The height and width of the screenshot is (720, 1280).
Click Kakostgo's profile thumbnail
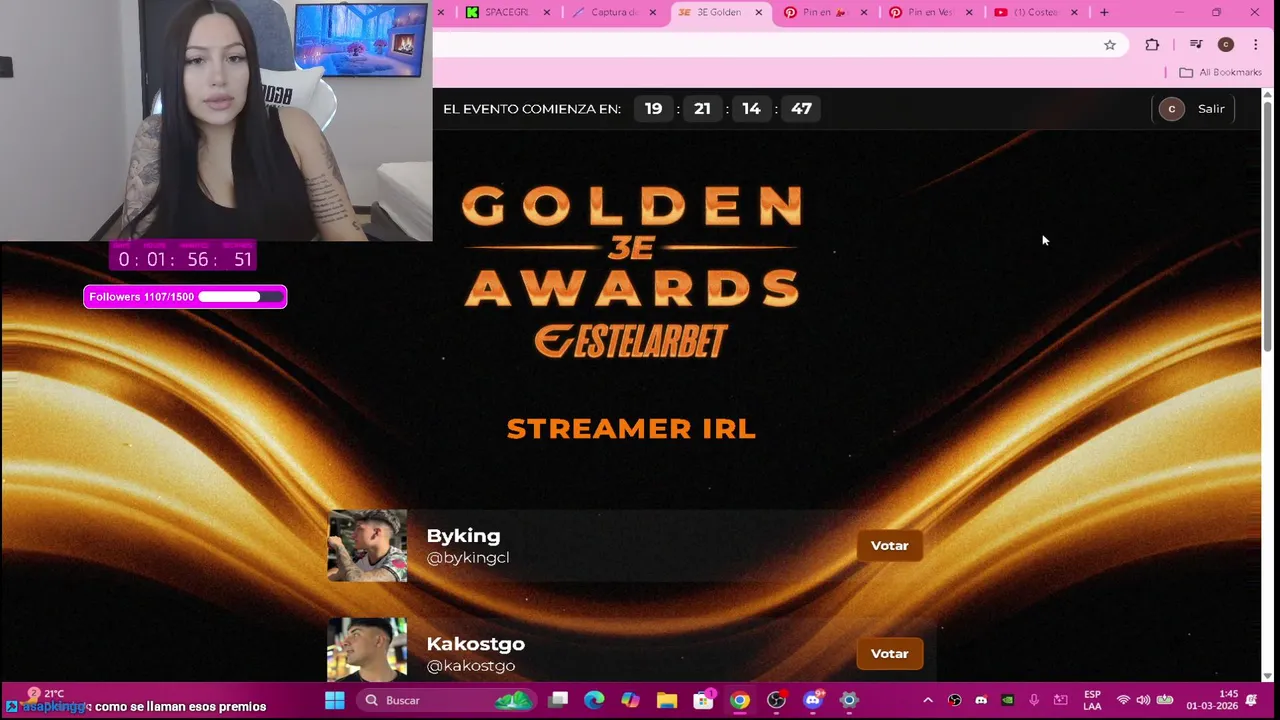pyautogui.click(x=367, y=650)
